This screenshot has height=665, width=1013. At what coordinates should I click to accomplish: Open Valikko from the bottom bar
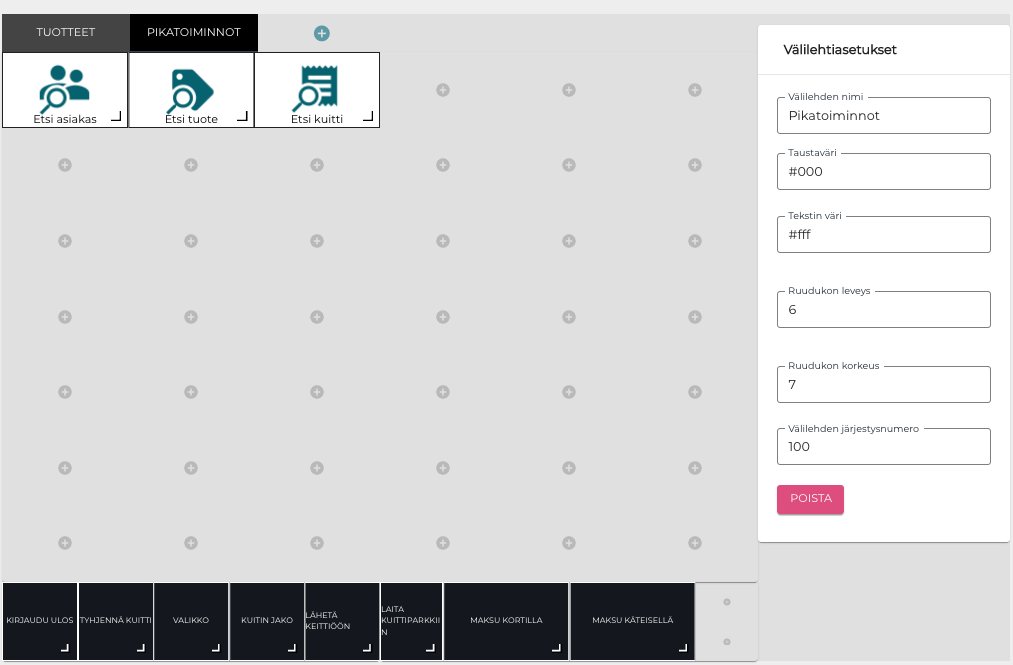(x=191, y=620)
